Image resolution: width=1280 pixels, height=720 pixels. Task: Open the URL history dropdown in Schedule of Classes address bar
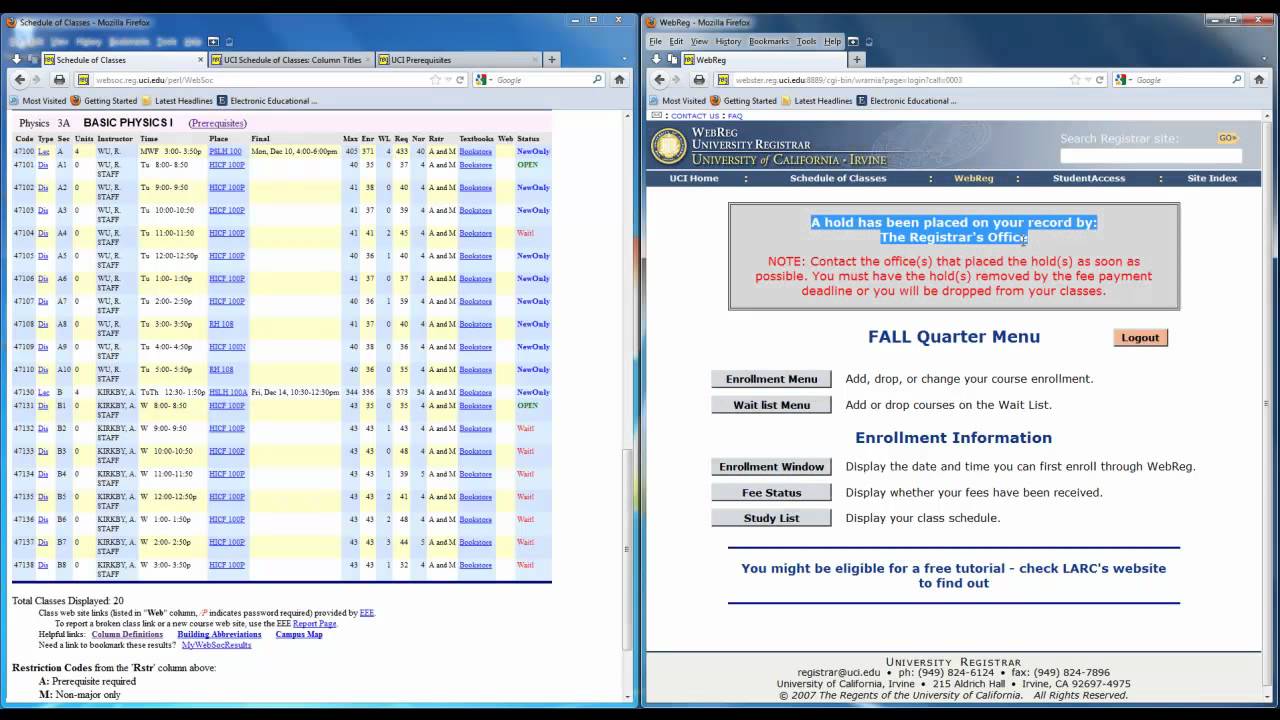click(447, 80)
